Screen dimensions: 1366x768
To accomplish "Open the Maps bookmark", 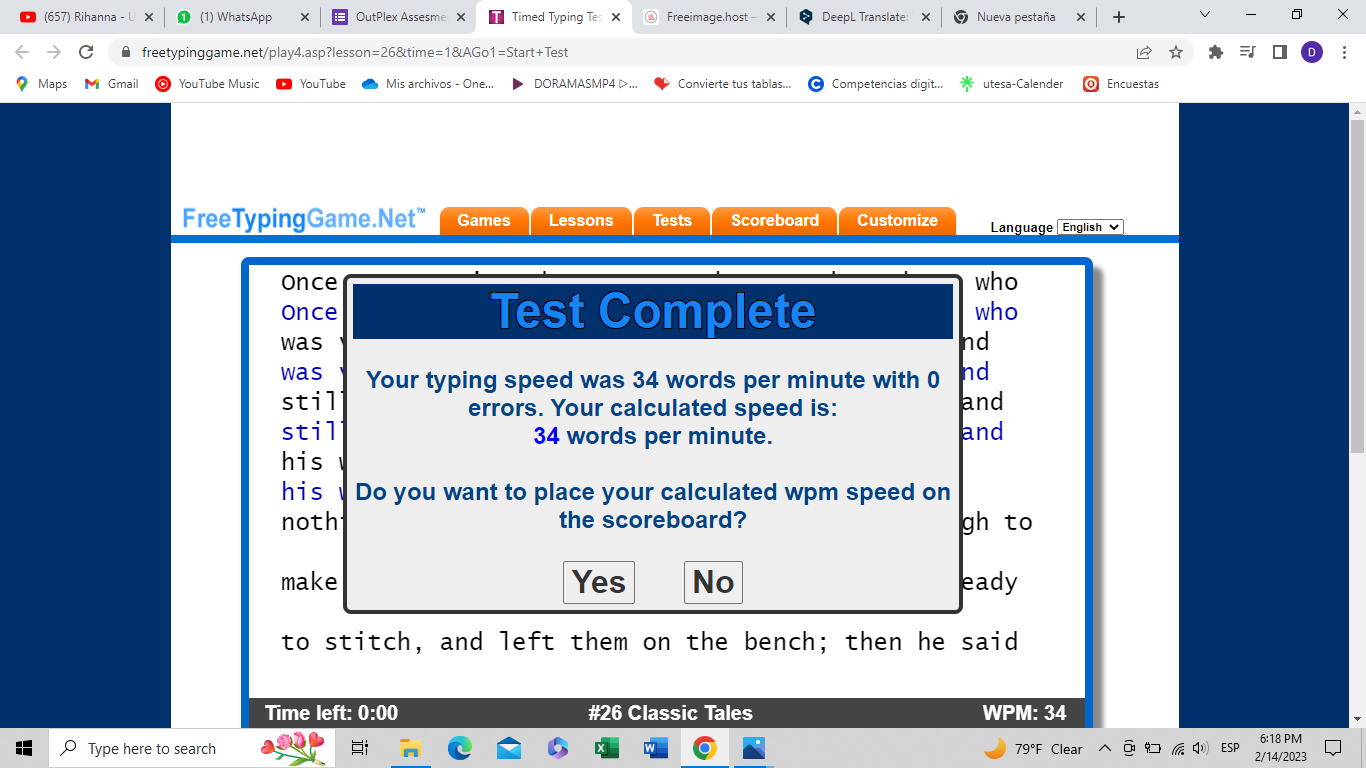I will click(x=42, y=84).
